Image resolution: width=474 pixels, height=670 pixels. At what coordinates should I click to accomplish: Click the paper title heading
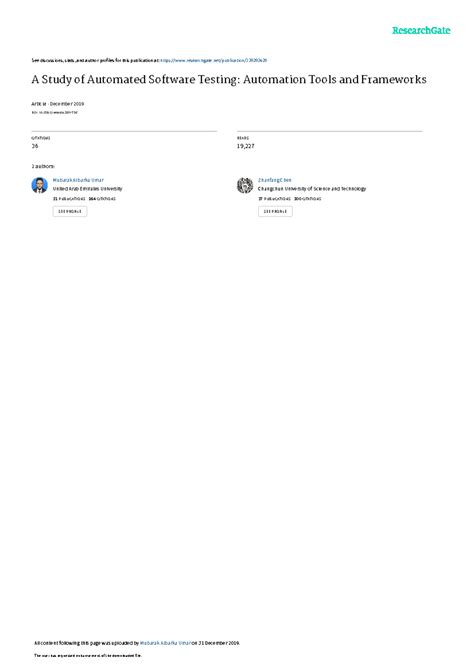[x=229, y=79]
